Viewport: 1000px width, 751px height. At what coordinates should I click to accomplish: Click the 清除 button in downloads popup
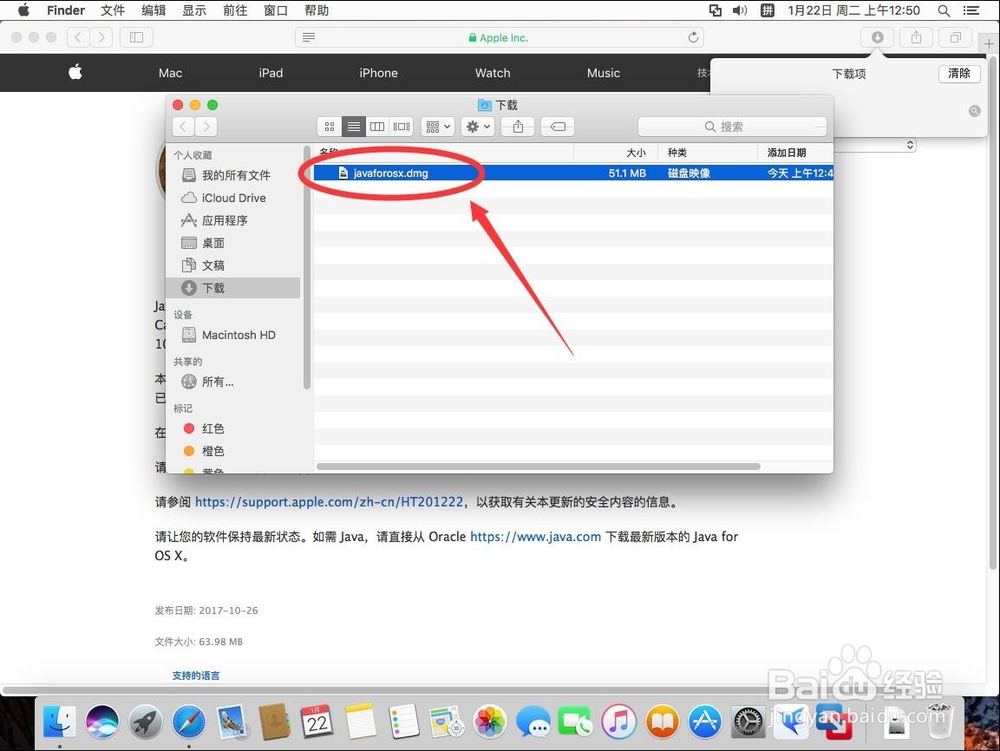pyautogui.click(x=958, y=72)
